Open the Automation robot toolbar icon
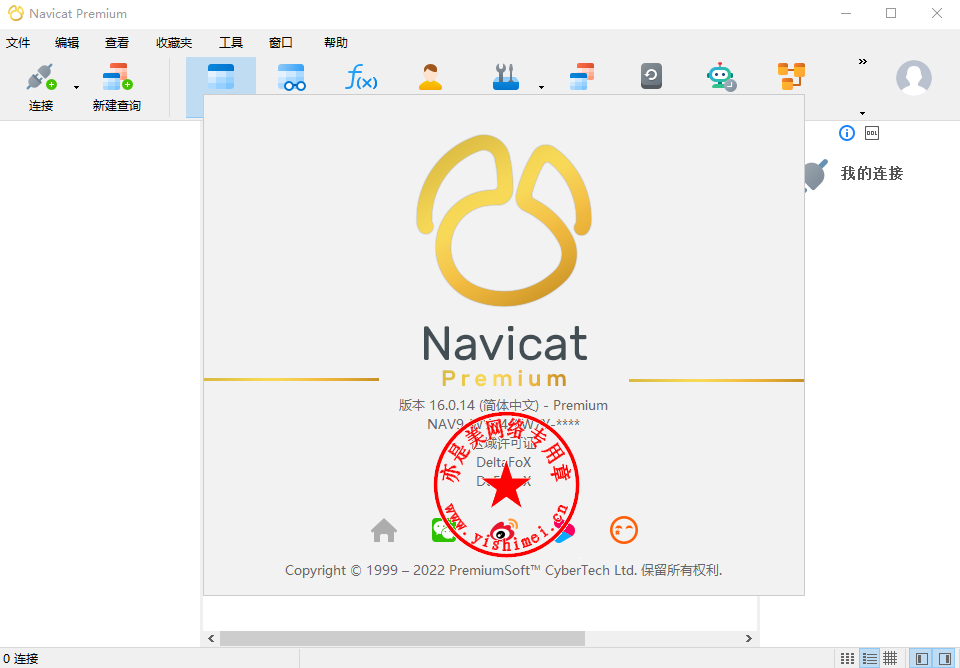Screen dimensions: 960x668 [x=721, y=77]
